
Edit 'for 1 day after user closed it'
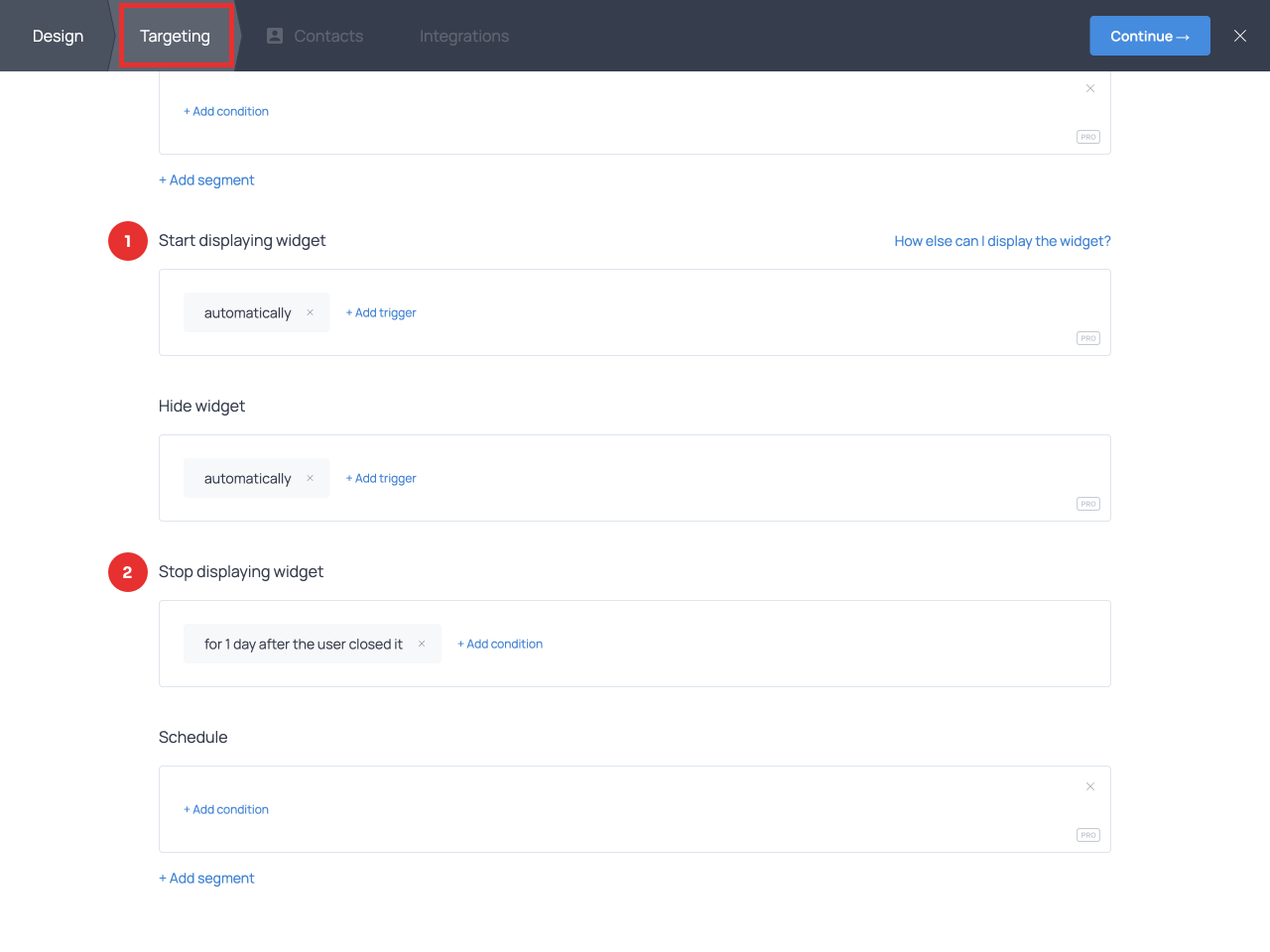coord(303,644)
